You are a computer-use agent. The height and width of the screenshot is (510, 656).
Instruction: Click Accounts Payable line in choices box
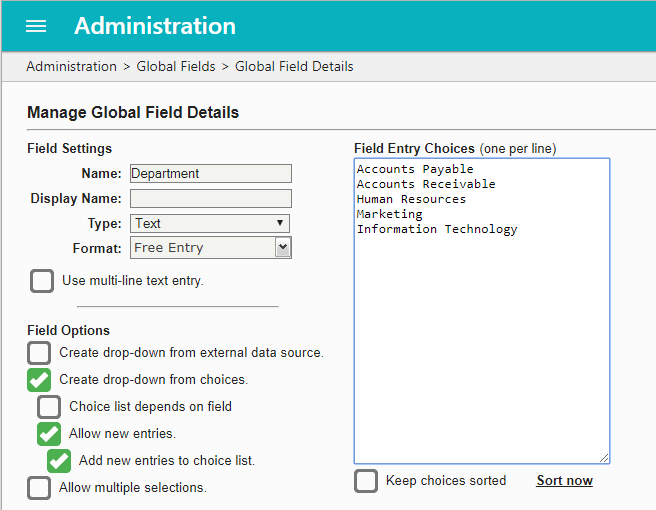[415, 169]
